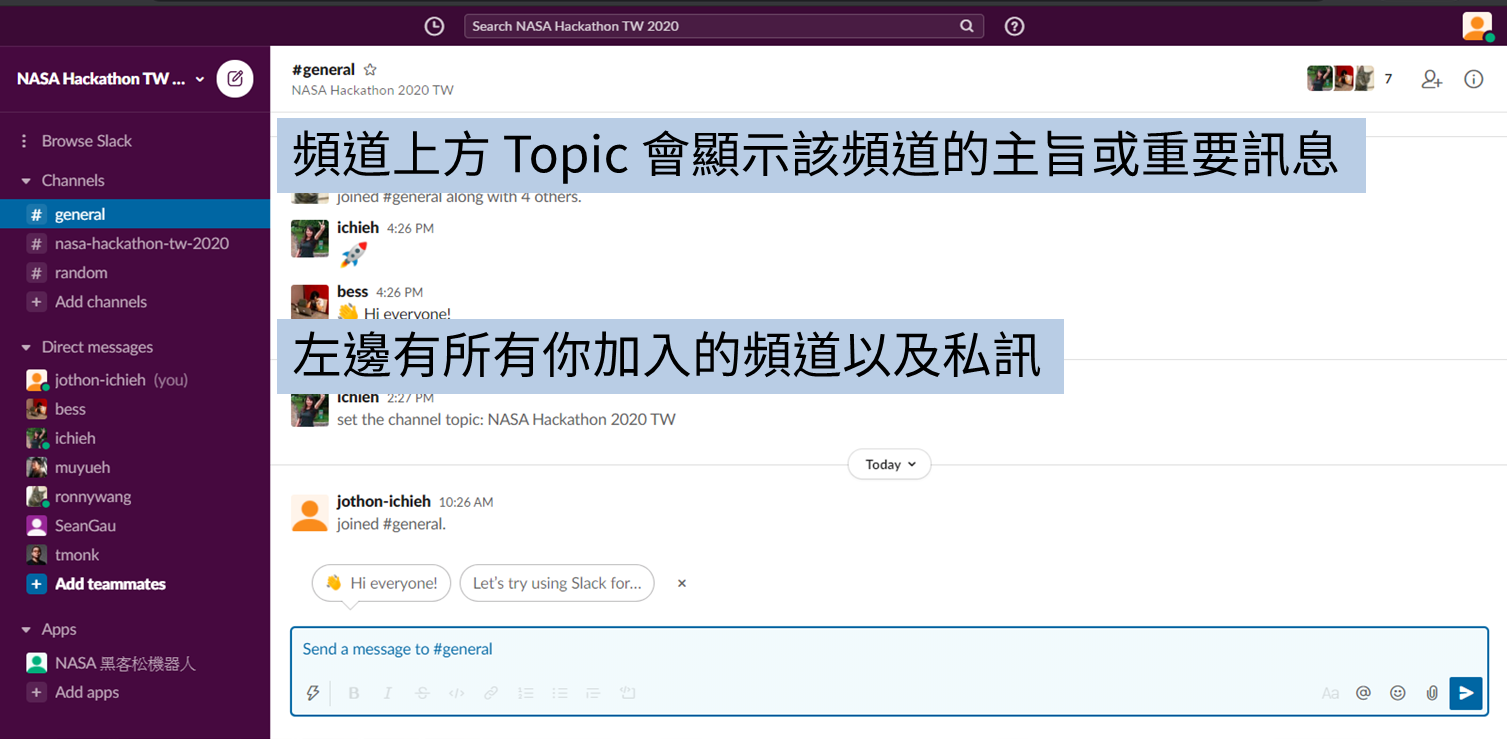The height and width of the screenshot is (739, 1507).
Task: Toggle italic formatting
Action: point(388,693)
